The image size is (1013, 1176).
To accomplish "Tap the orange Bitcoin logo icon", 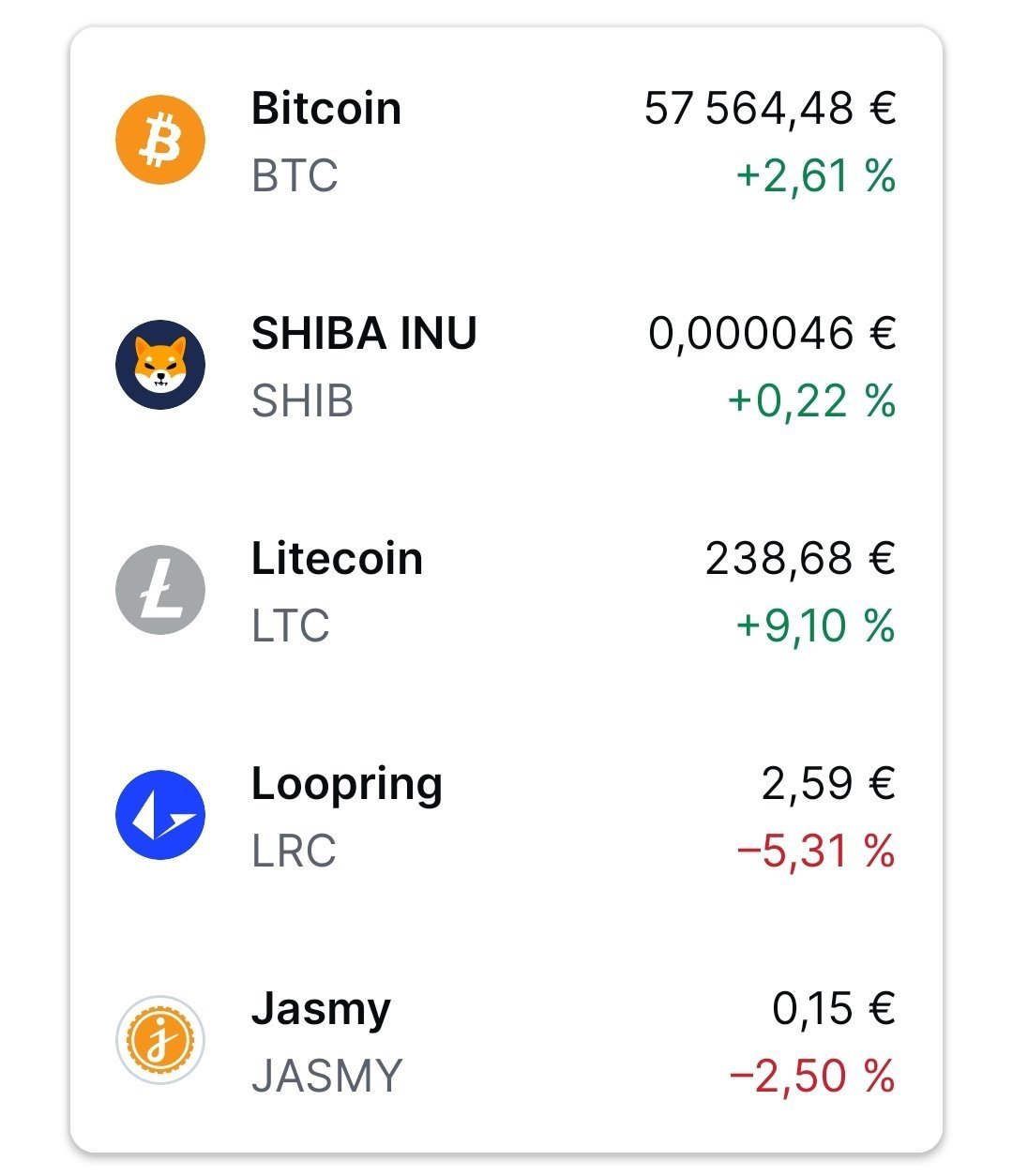I will pos(160,140).
